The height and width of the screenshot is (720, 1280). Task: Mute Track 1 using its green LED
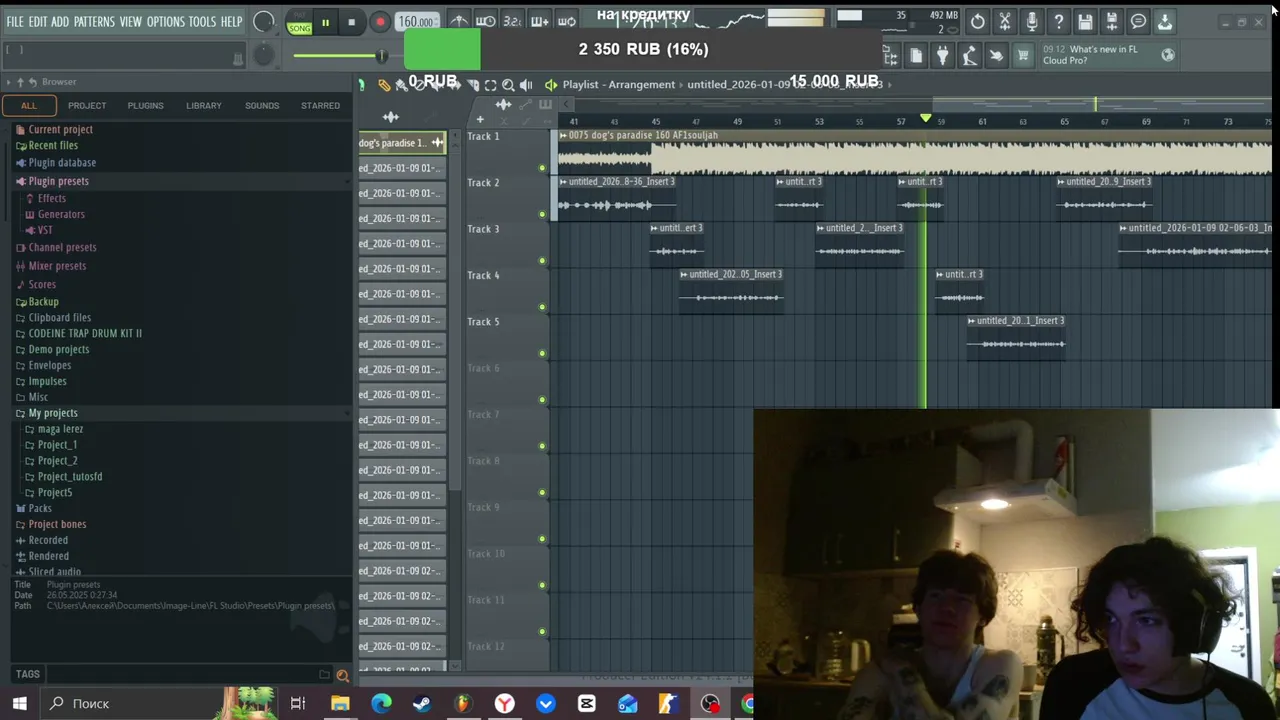coord(542,168)
